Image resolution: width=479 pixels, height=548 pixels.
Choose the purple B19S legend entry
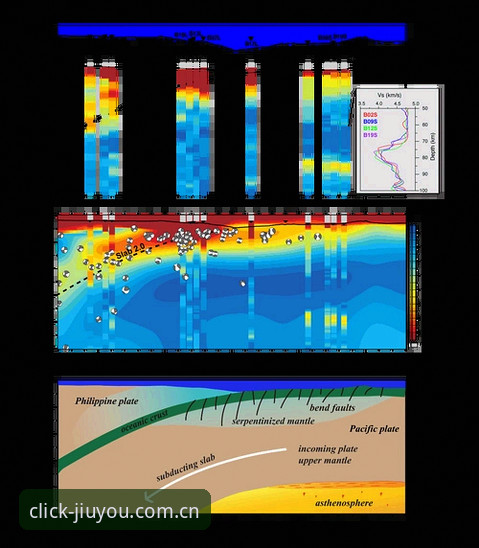tap(370, 135)
